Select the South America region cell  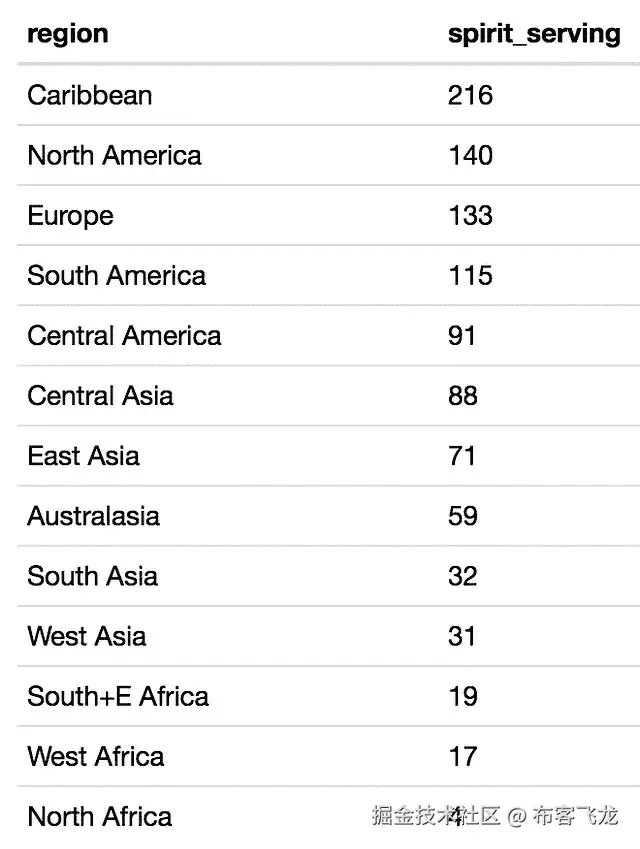coord(116,276)
